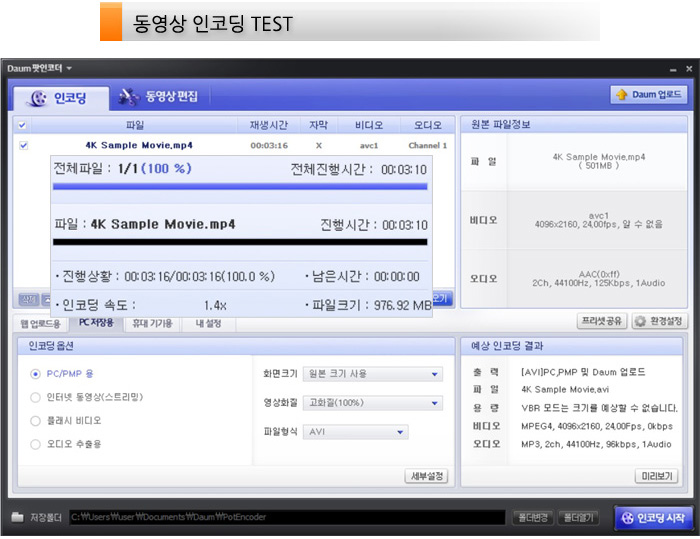Image resolution: width=700 pixels, height=539 pixels.
Task: Open the 웹 업로드용 tab
Action: (x=41, y=323)
